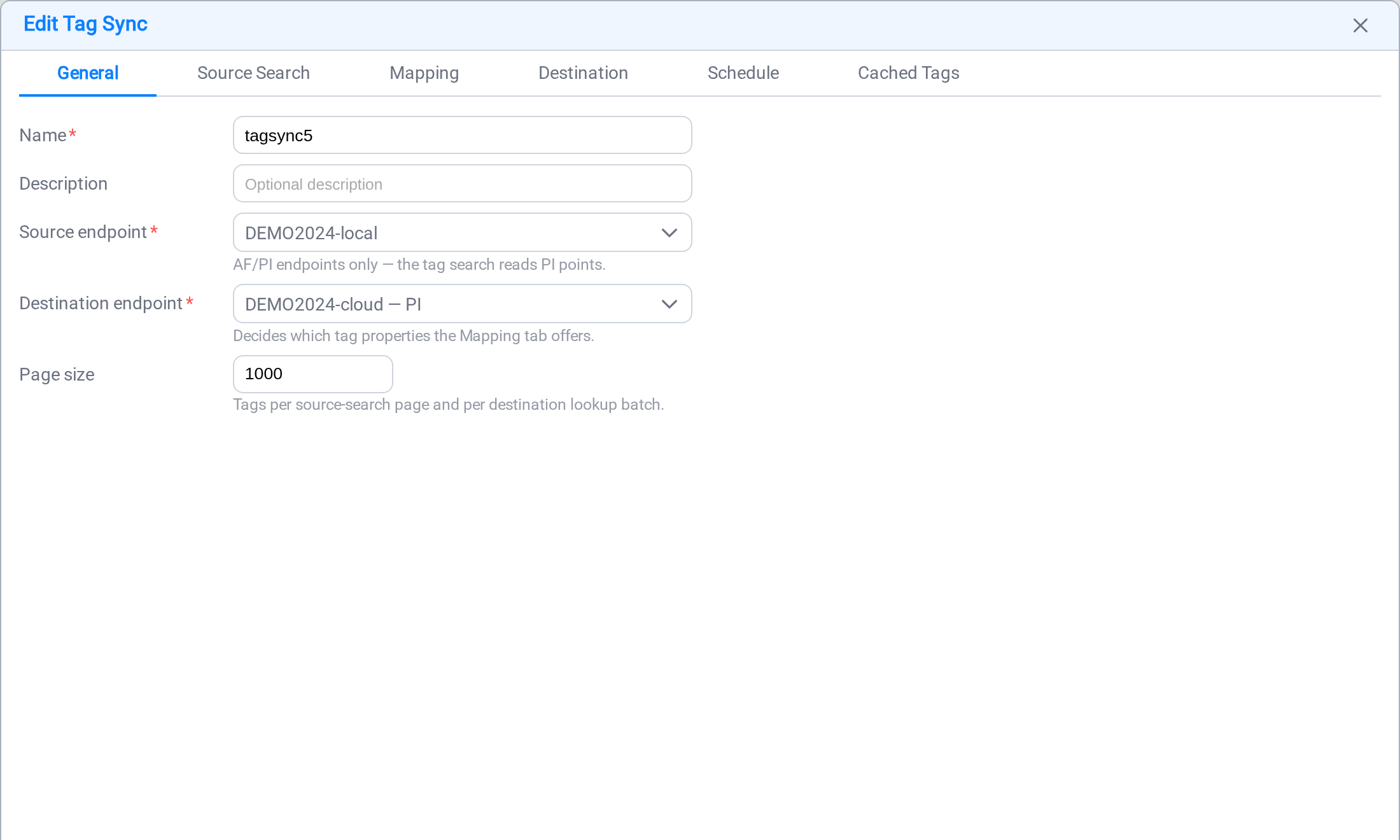View the Cached Tags tab
The image size is (1400, 840).
point(909,73)
